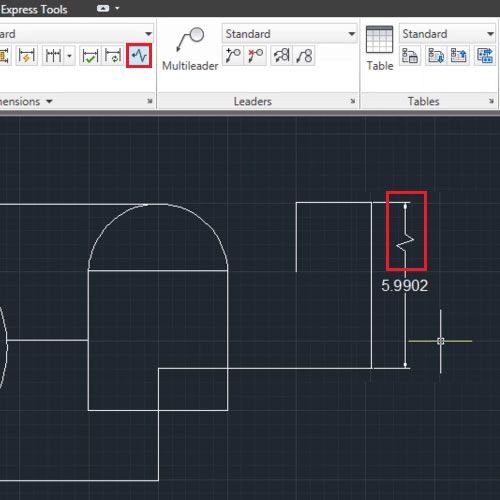Click the Align multileaders icon
This screenshot has height=500, width=500.
click(x=282, y=55)
